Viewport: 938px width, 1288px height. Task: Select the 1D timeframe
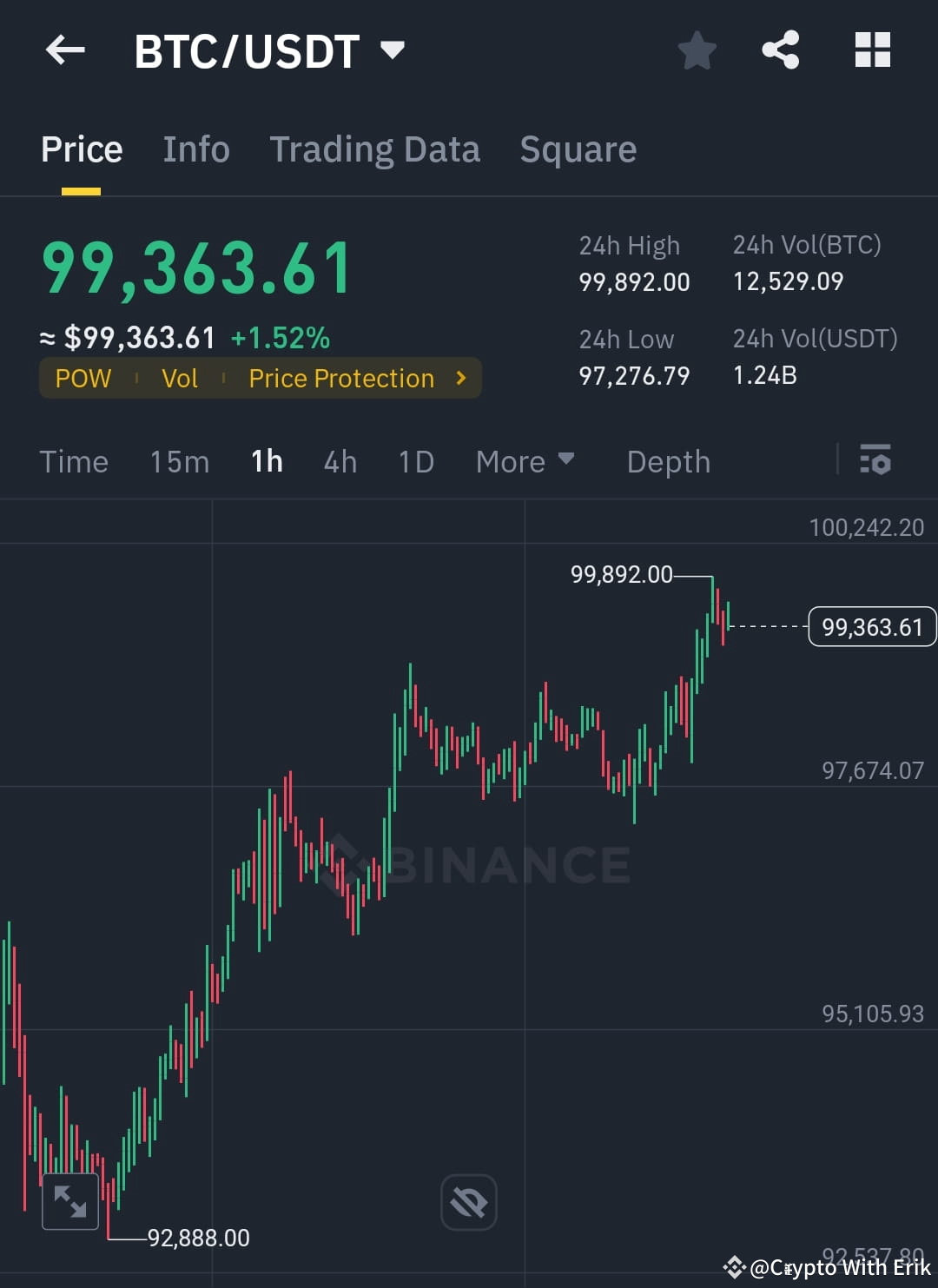click(x=415, y=461)
